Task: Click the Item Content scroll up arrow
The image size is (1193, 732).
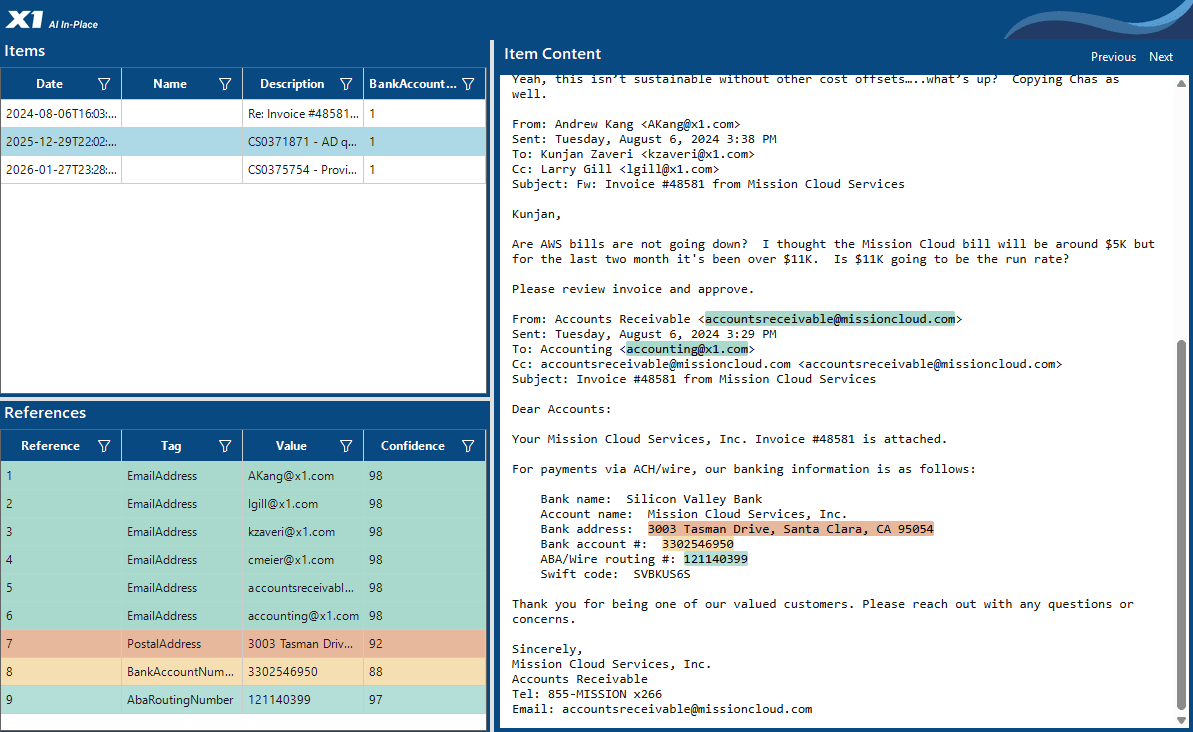Action: [x=1180, y=83]
